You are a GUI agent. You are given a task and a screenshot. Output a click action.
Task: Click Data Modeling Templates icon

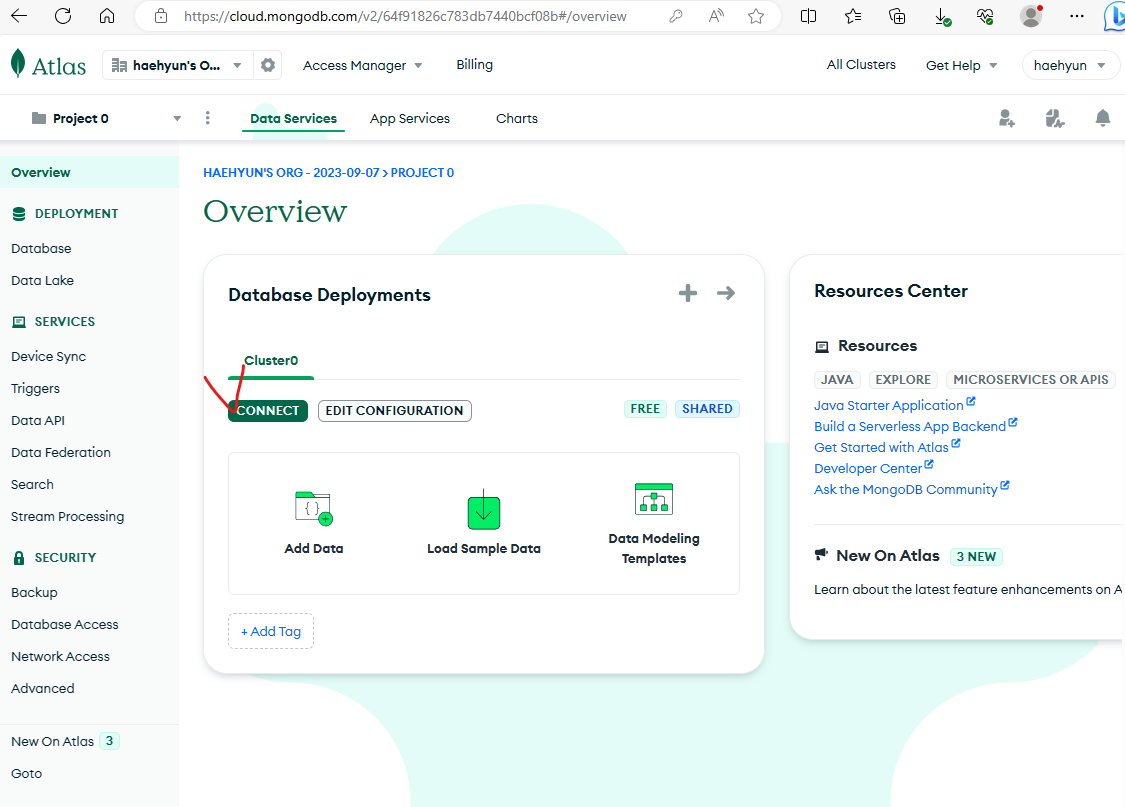pyautogui.click(x=654, y=499)
